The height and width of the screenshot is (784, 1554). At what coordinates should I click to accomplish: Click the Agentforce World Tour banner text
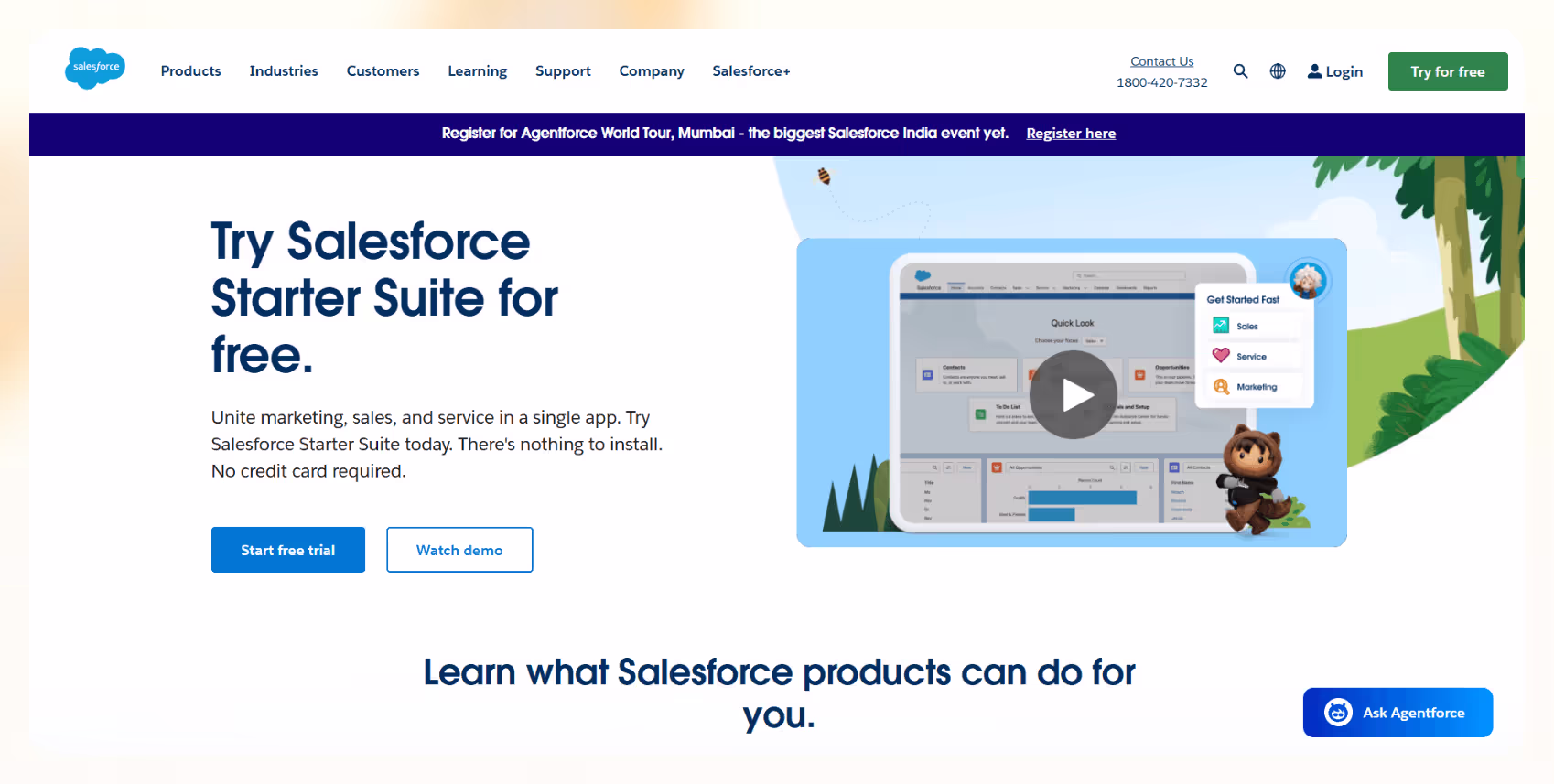tap(725, 134)
